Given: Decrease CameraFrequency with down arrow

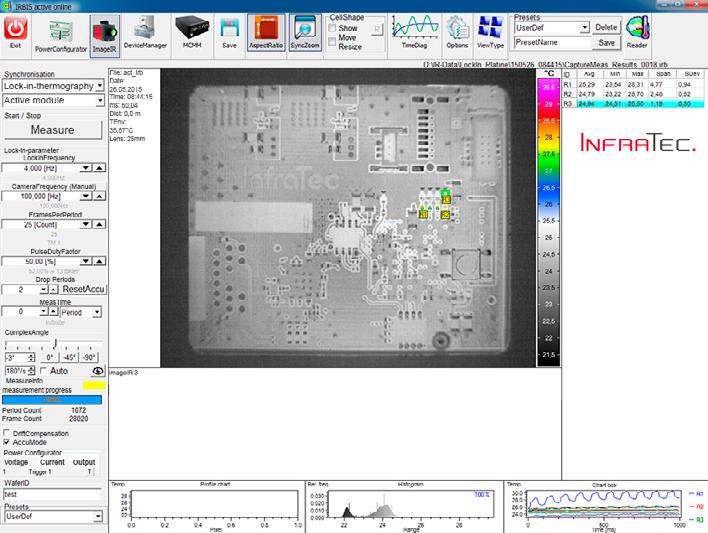Looking at the screenshot, I should (x=86, y=196).
